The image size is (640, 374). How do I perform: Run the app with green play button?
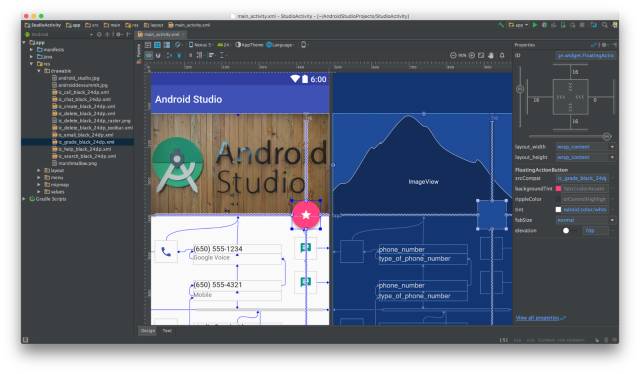(535, 25)
